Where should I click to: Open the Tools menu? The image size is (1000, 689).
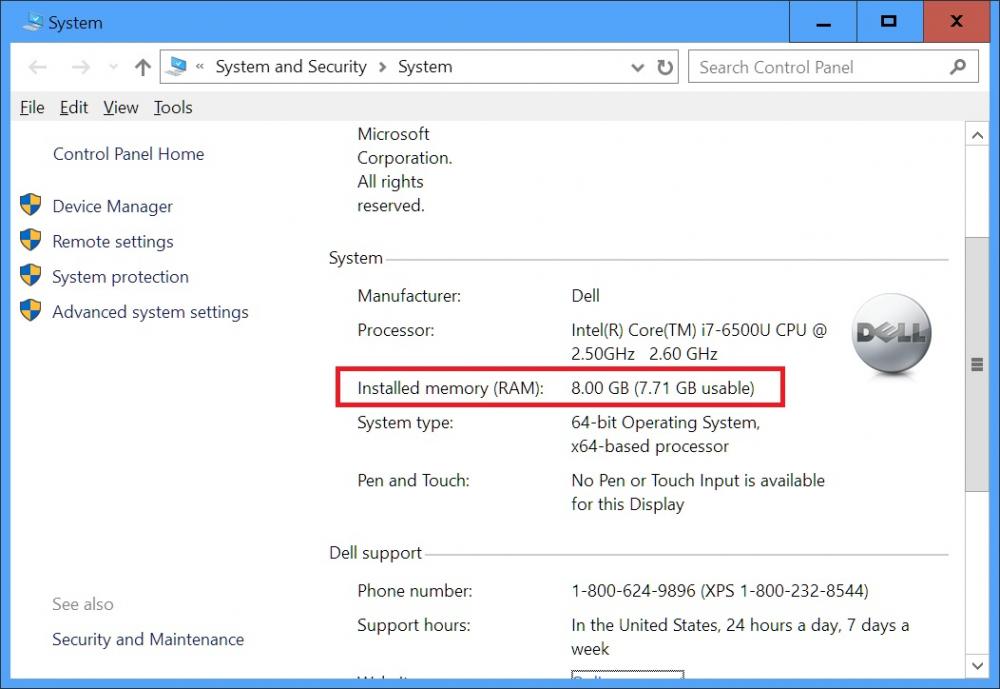(173, 107)
